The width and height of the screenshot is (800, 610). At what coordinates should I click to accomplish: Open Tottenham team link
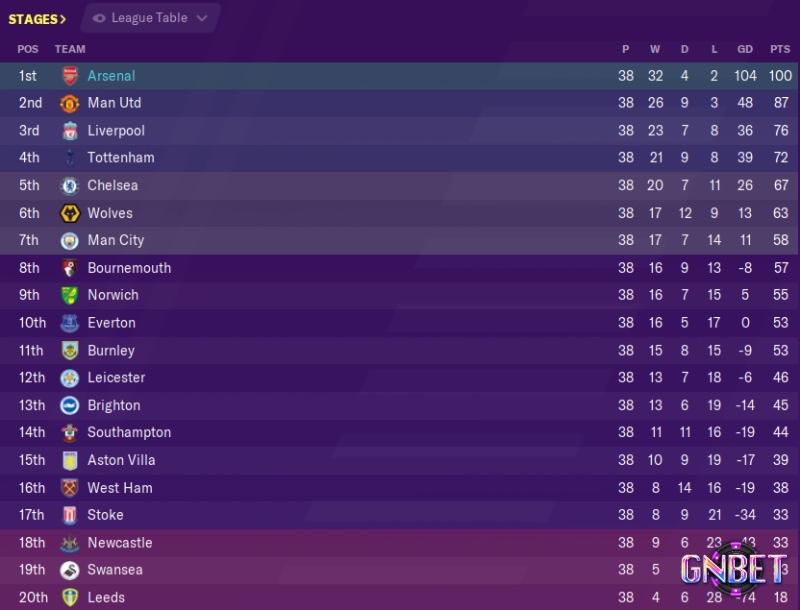(120, 158)
